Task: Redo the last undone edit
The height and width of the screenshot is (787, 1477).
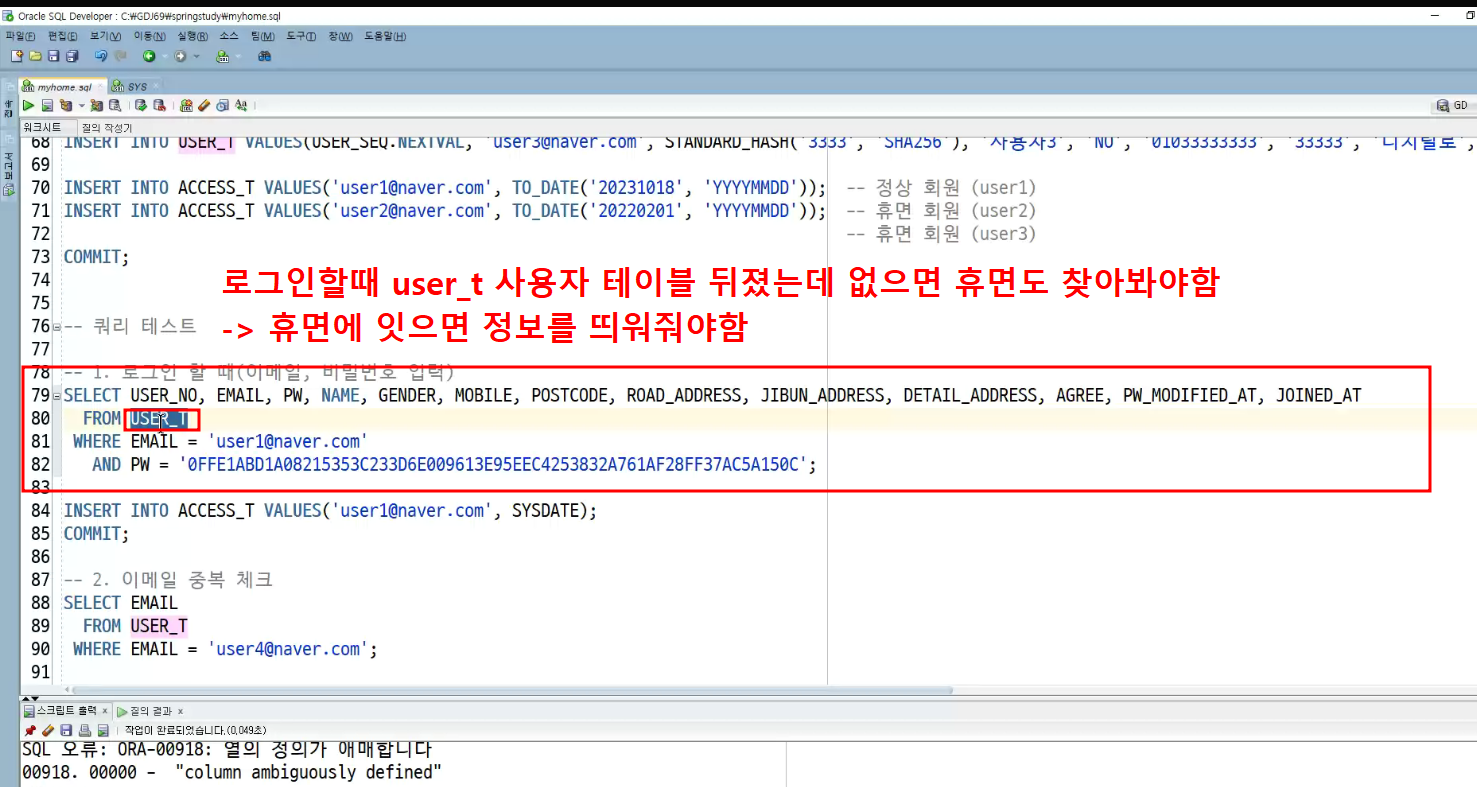Action: click(x=120, y=56)
